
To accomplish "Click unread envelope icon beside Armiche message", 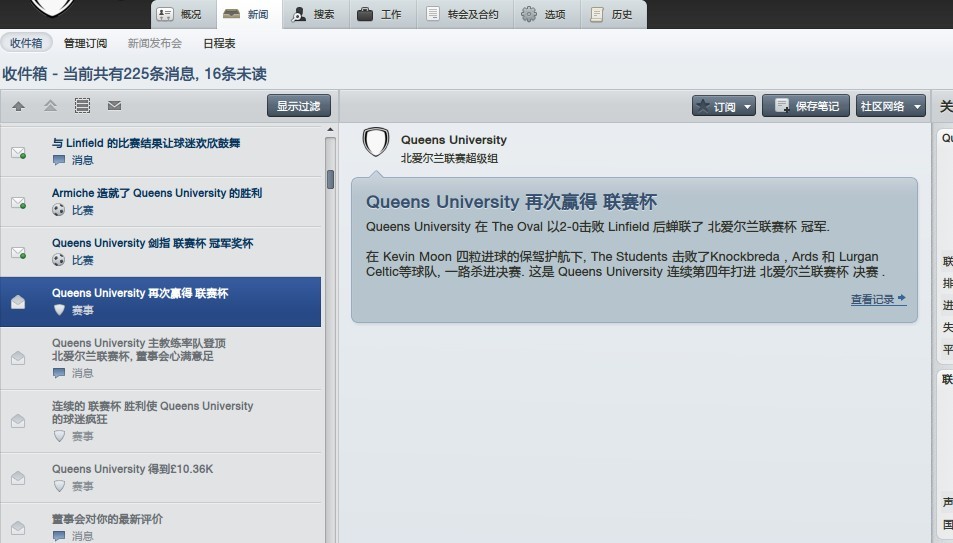I will tap(18, 202).
